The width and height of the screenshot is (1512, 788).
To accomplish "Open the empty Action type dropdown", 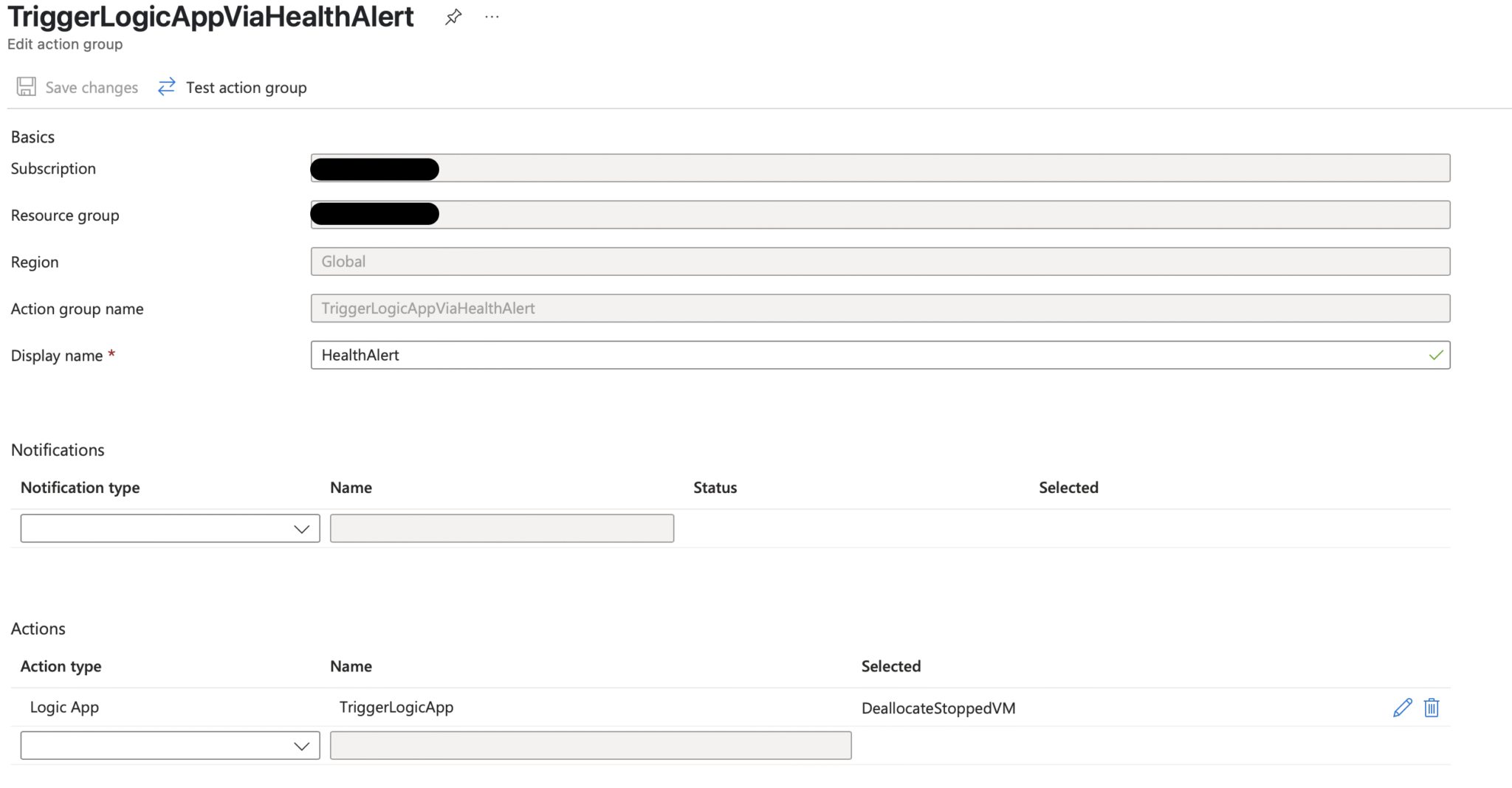I will (x=170, y=745).
